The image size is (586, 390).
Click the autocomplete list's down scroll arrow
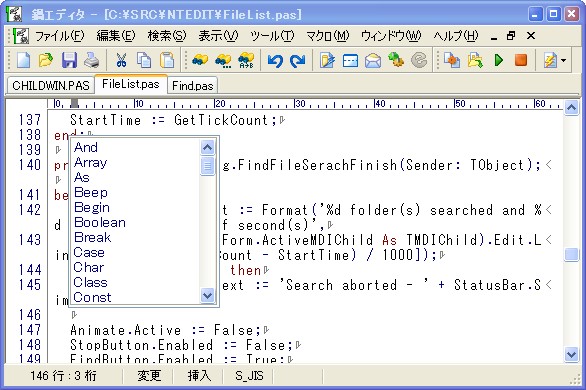point(207,295)
